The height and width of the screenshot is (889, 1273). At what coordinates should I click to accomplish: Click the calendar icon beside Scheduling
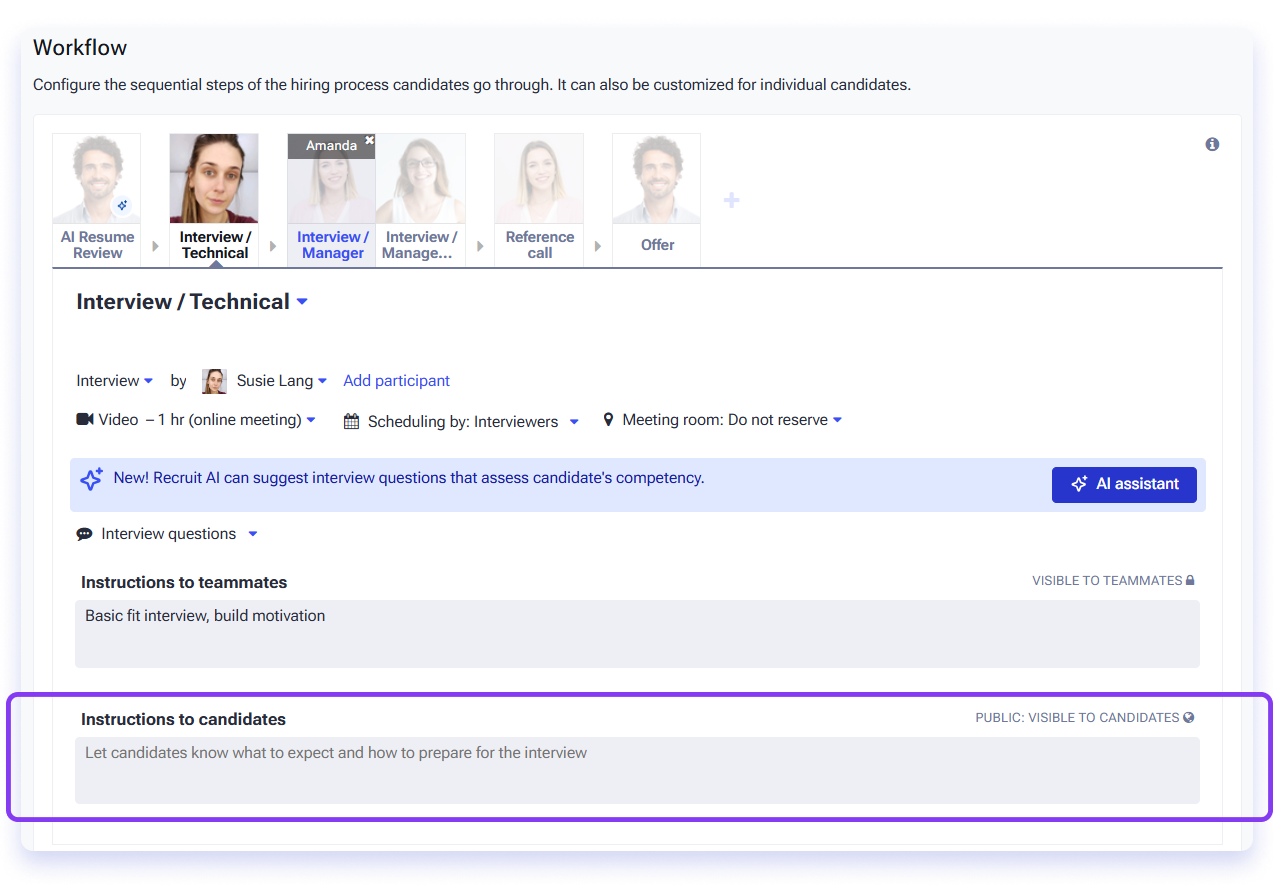coord(351,421)
